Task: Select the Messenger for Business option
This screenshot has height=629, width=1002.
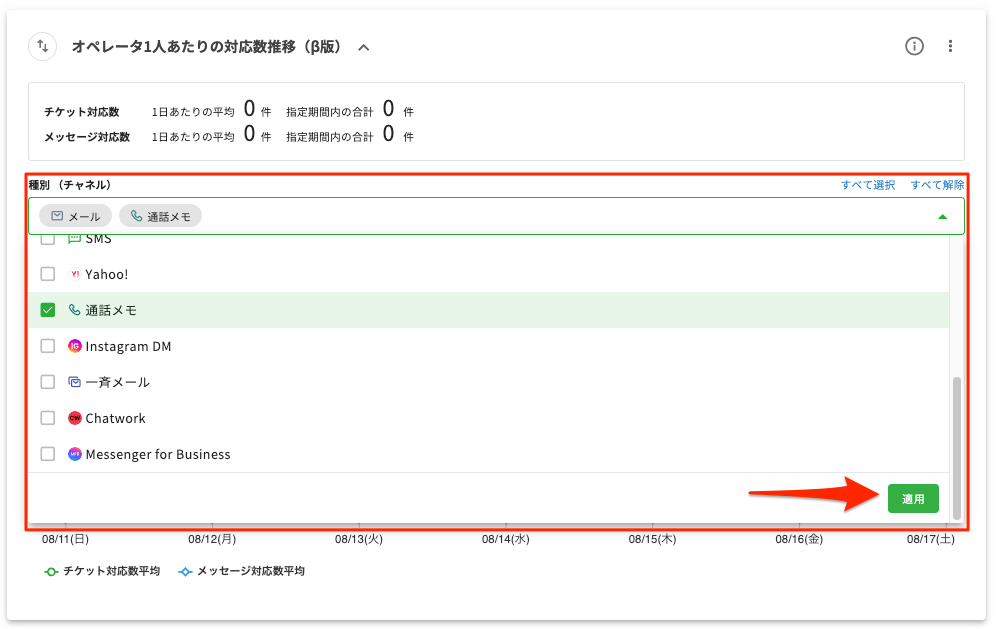Action: tap(158, 454)
